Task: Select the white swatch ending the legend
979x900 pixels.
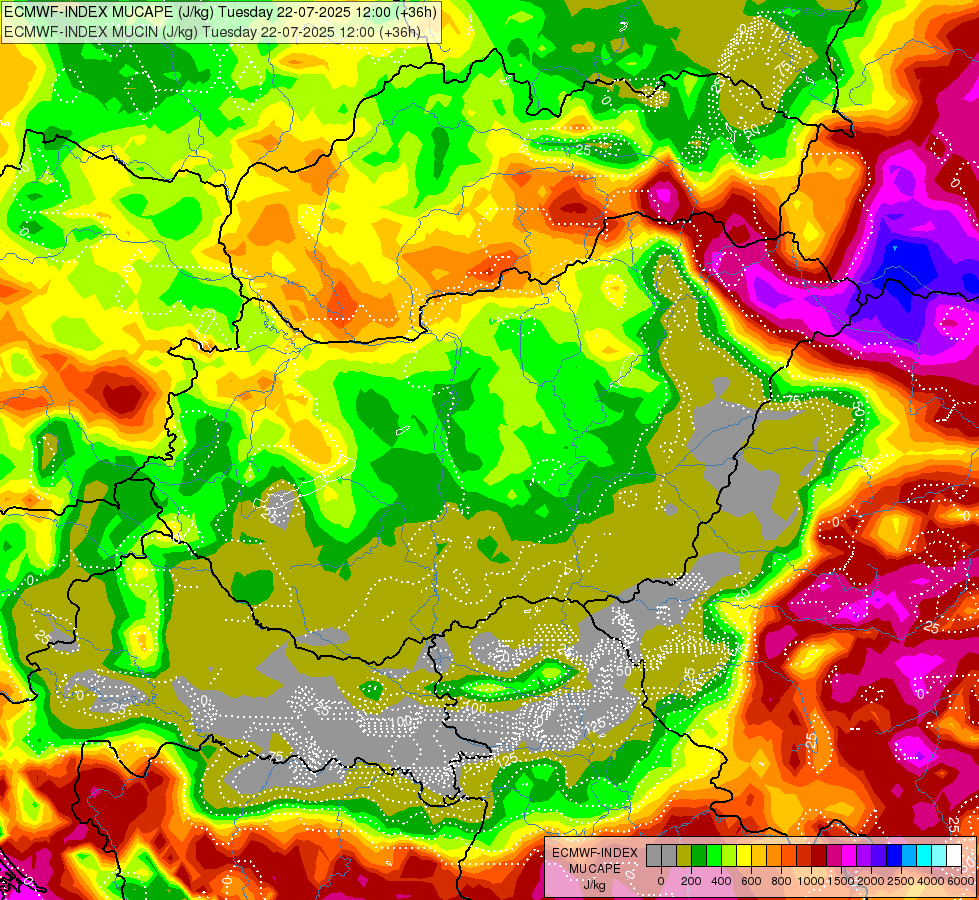Action: click(955, 856)
